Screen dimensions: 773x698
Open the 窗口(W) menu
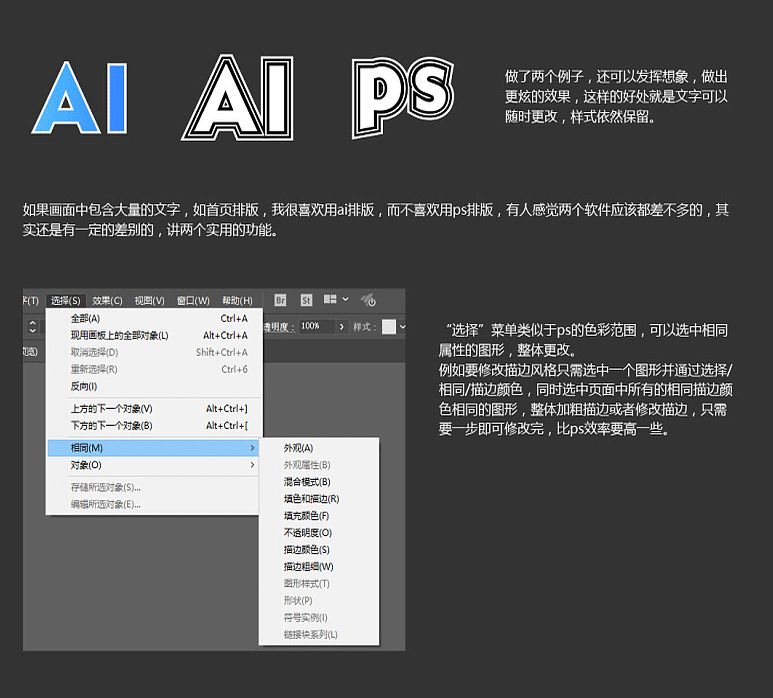click(193, 300)
